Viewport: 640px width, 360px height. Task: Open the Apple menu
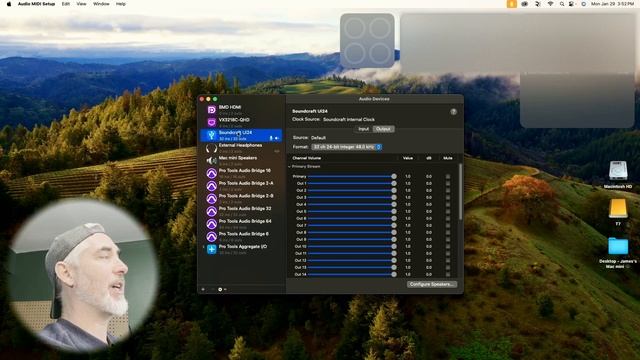(x=9, y=4)
